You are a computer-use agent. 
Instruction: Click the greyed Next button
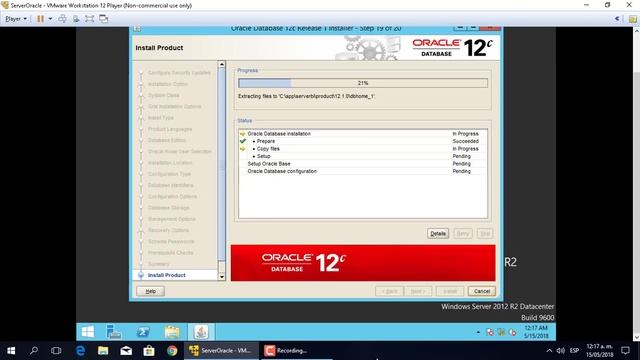point(418,291)
